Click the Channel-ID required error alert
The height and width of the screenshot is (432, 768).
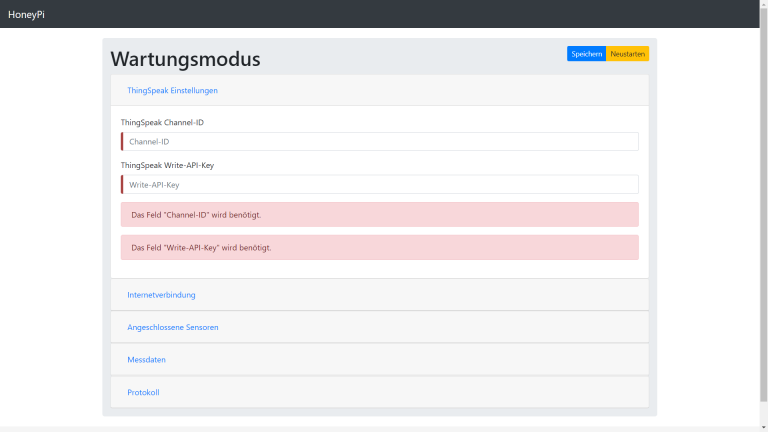click(380, 214)
